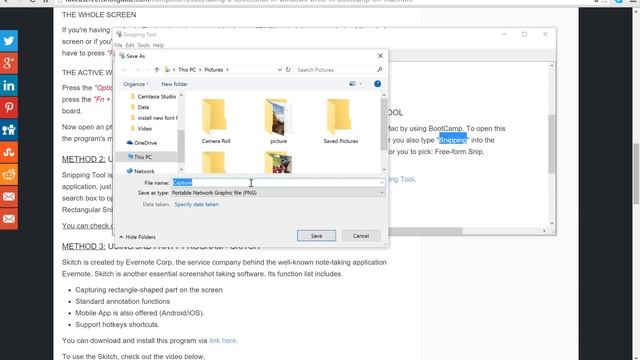Refresh the Pictures folder listing
The width and height of the screenshot is (640, 360).
pos(288,70)
